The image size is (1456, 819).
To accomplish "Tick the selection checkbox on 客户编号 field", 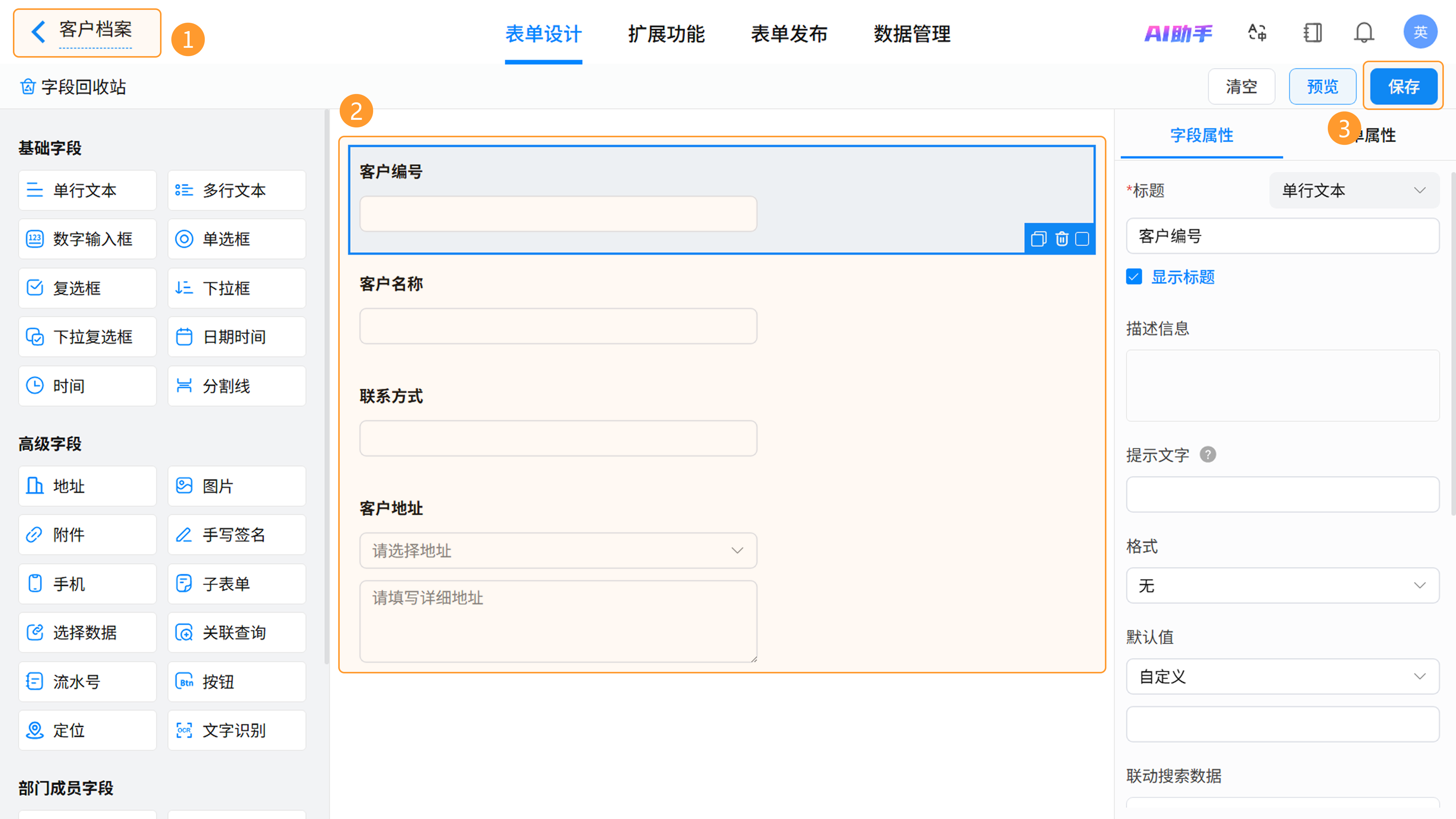I will click(1082, 239).
